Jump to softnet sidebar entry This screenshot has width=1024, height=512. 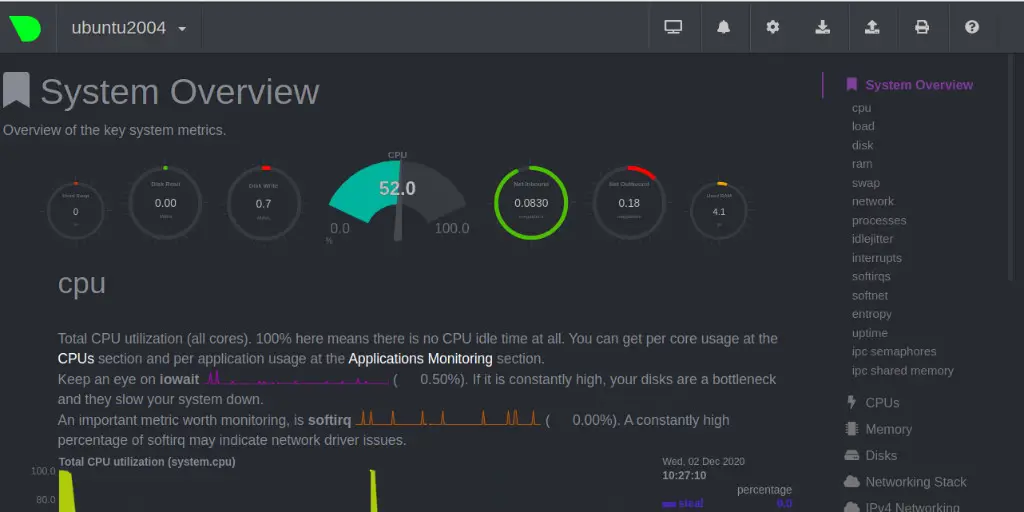tap(869, 295)
